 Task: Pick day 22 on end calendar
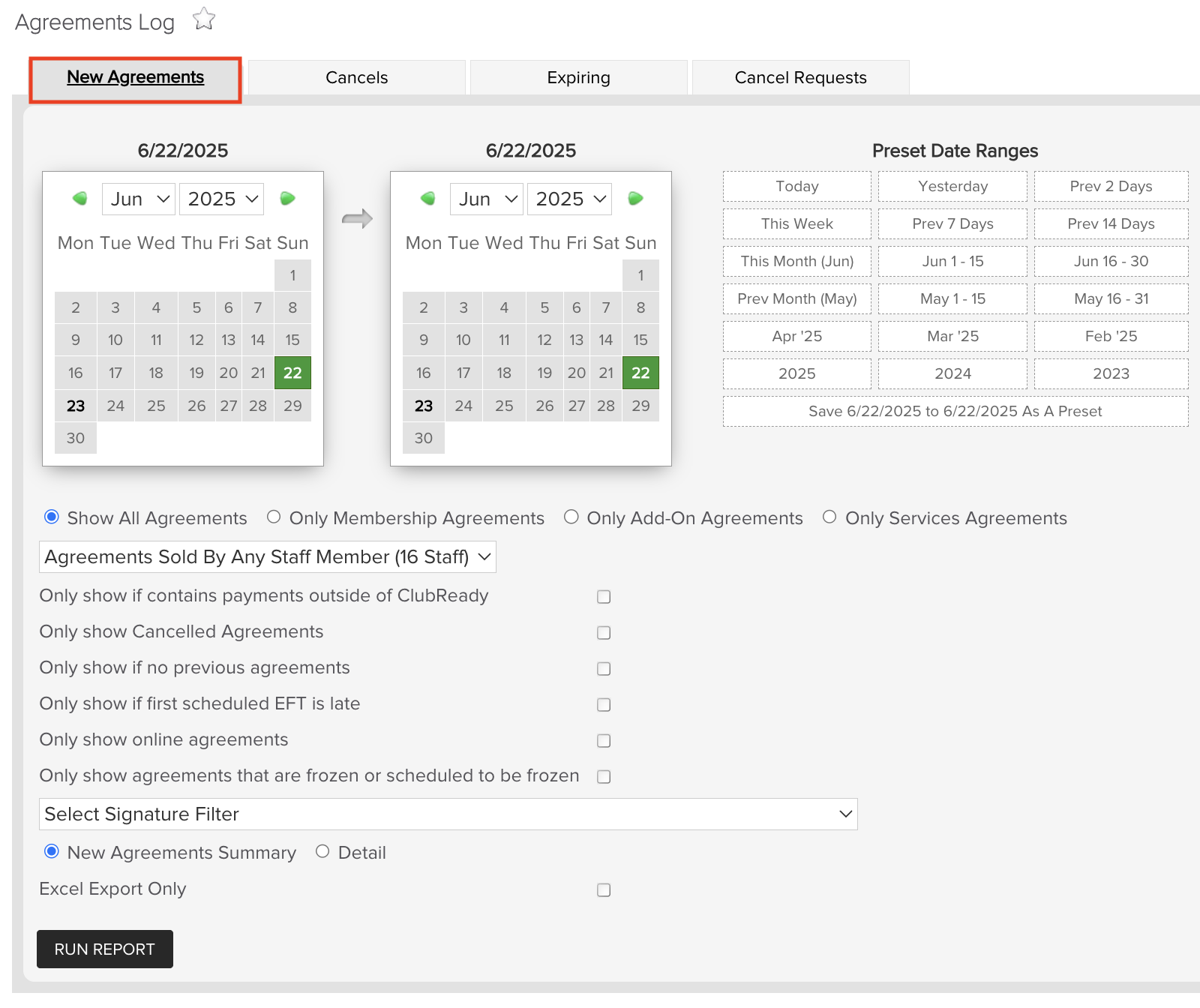640,373
